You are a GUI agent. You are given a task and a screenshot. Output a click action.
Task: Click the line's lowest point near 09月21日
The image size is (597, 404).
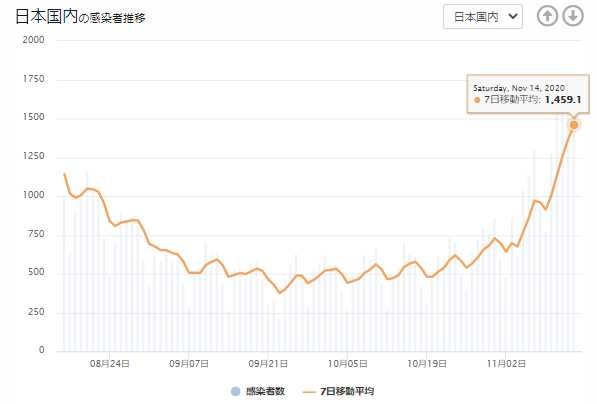[280, 293]
